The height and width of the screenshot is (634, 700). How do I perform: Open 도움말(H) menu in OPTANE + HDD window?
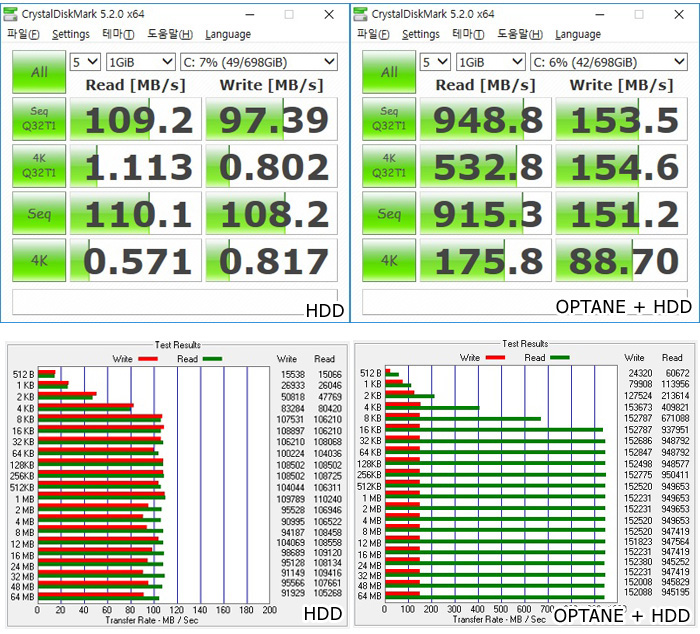(x=520, y=34)
